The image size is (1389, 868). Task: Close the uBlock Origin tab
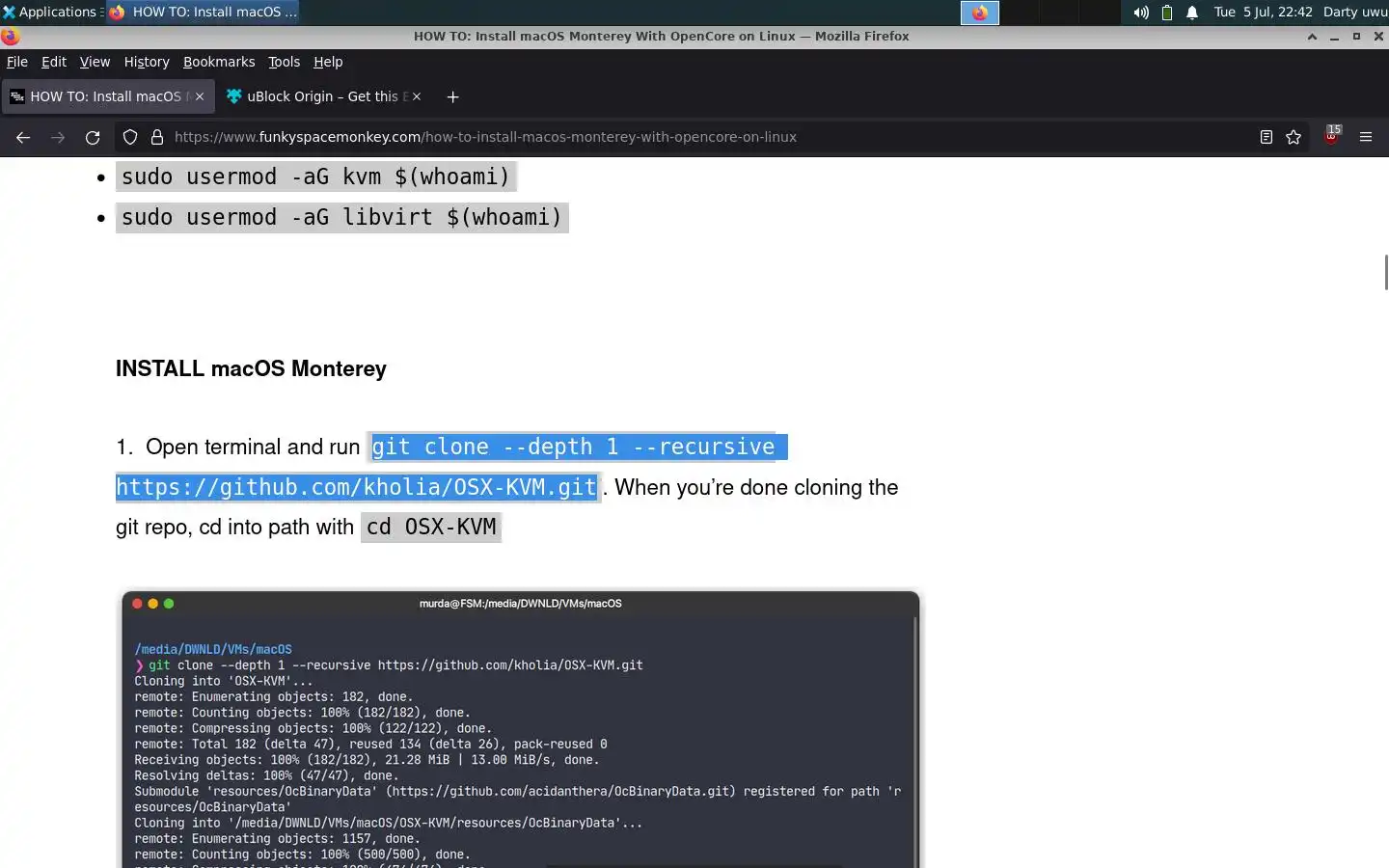(x=417, y=96)
